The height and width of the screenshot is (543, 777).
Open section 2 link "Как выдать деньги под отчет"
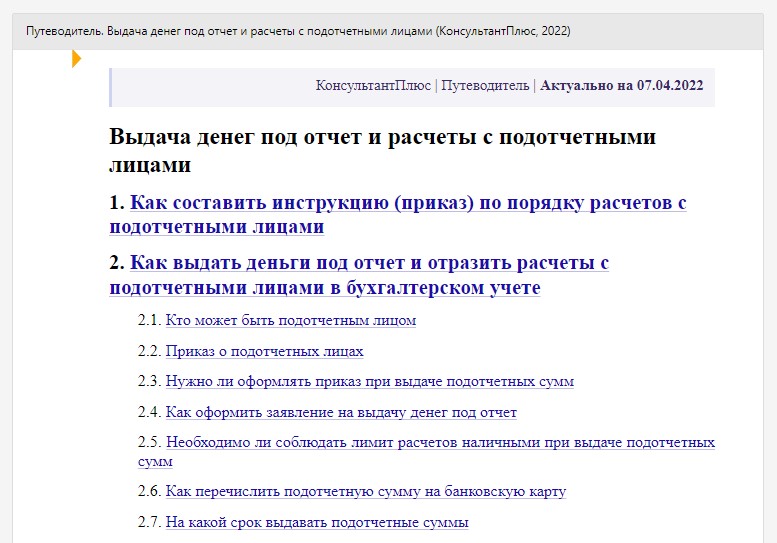coord(369,264)
